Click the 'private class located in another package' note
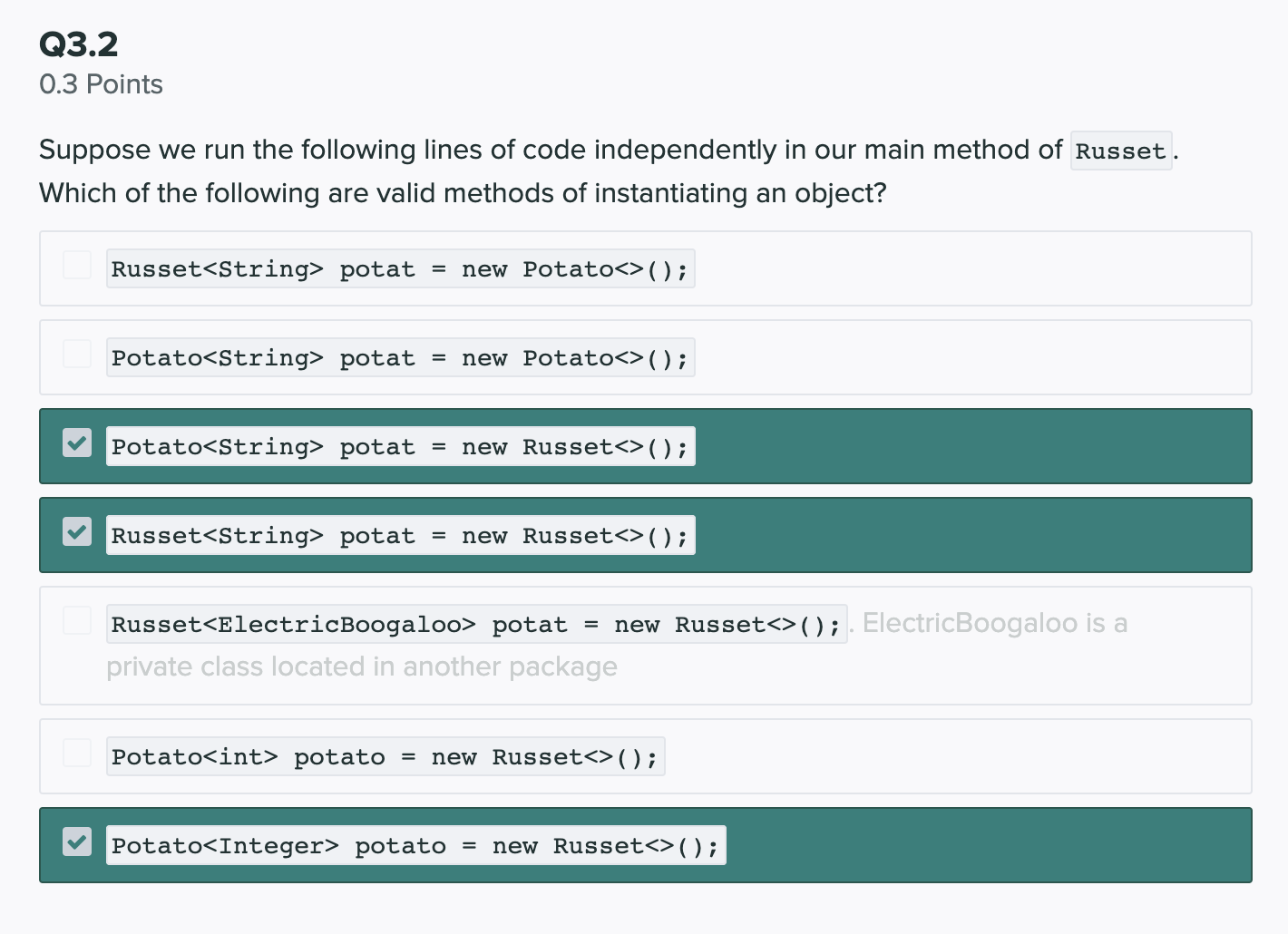This screenshot has height=934, width=1288. (361, 666)
